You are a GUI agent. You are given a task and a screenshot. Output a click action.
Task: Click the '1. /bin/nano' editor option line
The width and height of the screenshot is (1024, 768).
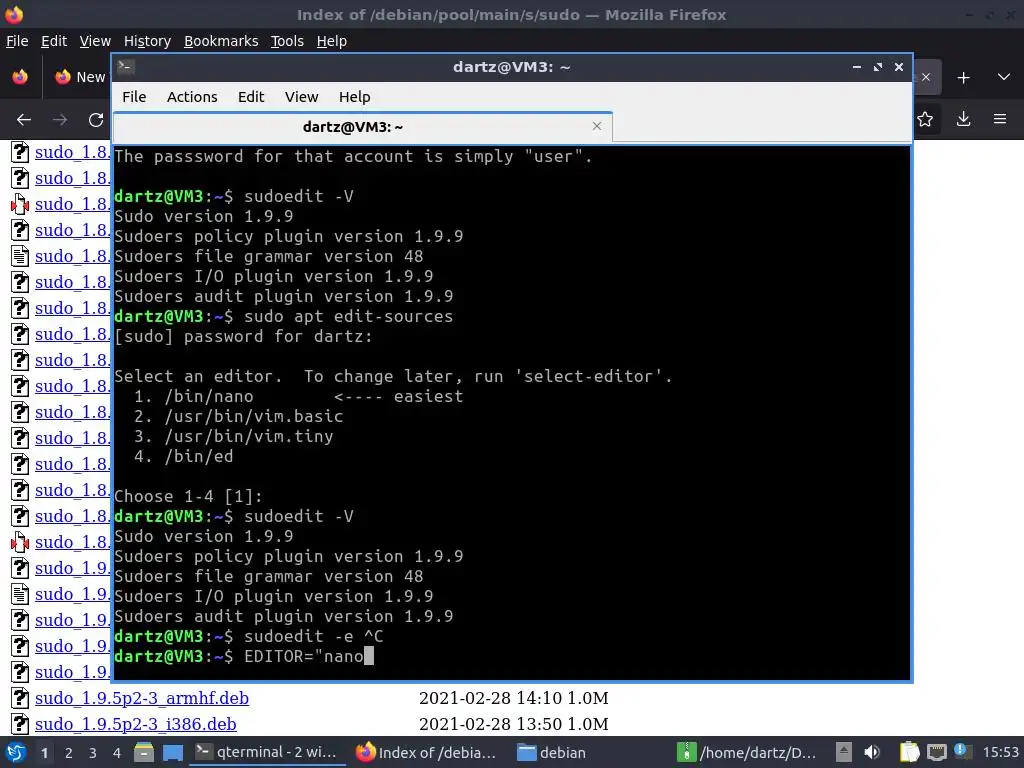[298, 396]
